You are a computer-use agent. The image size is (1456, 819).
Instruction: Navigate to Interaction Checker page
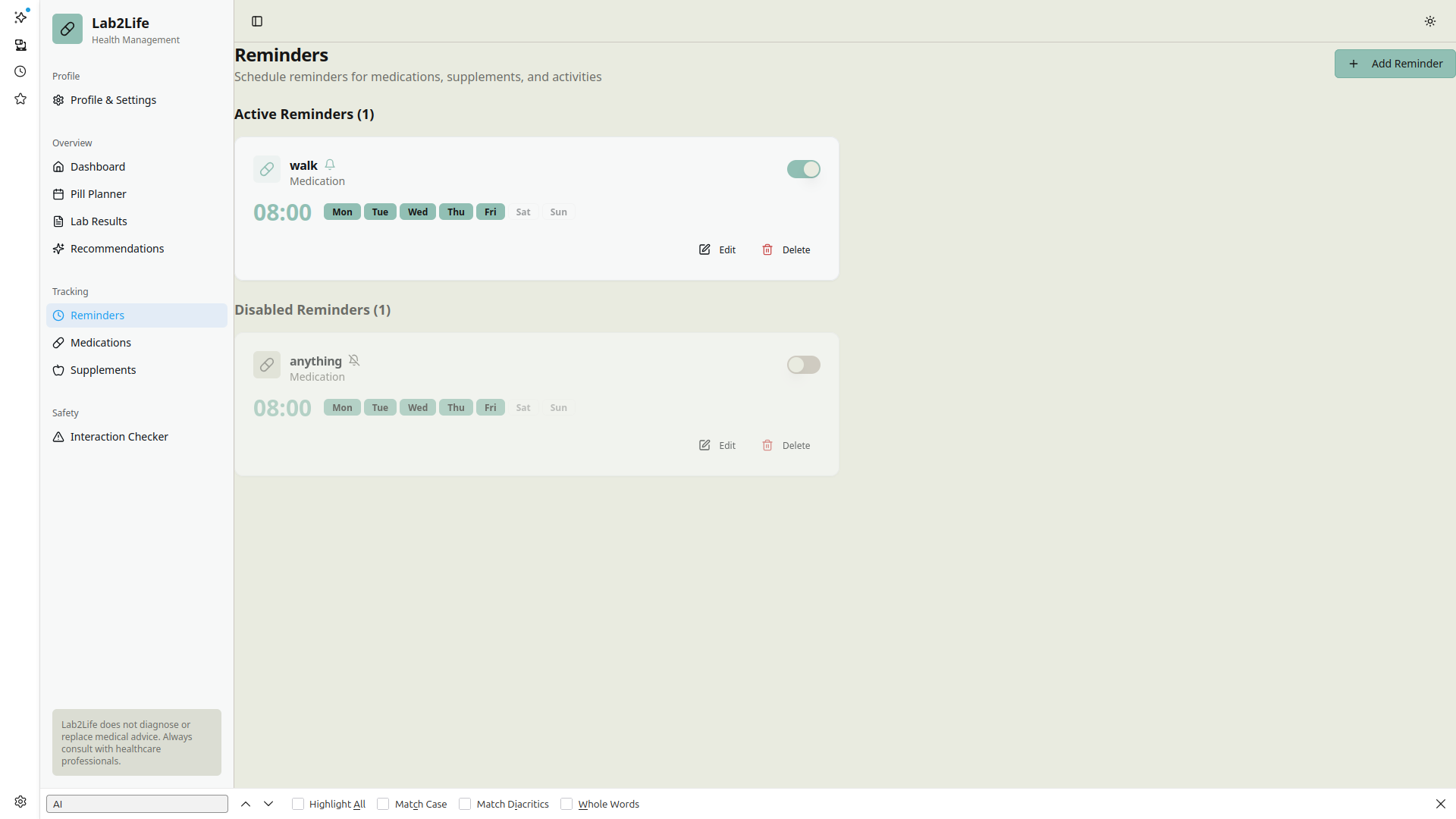(119, 437)
